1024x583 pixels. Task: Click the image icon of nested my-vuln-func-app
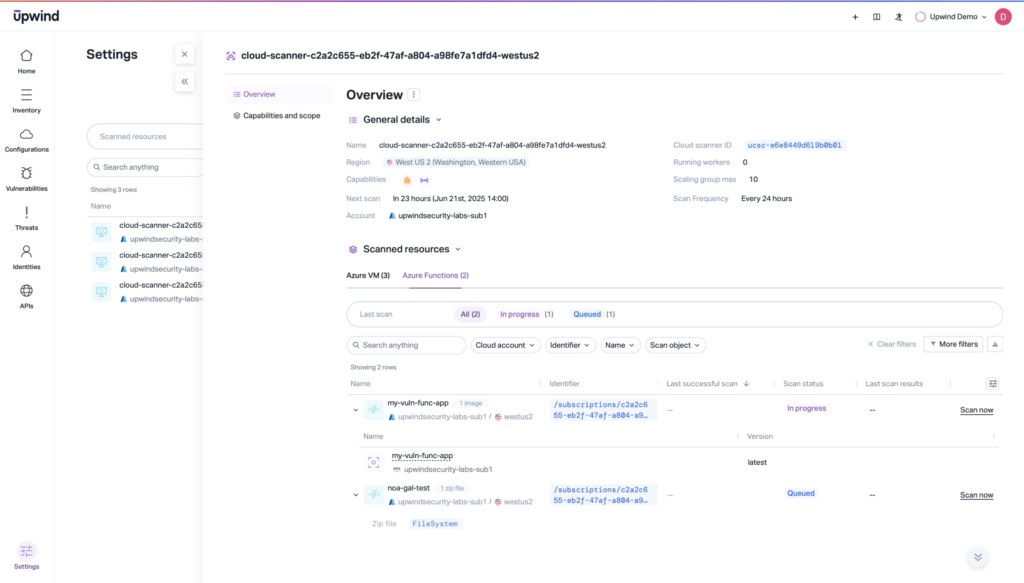374,462
